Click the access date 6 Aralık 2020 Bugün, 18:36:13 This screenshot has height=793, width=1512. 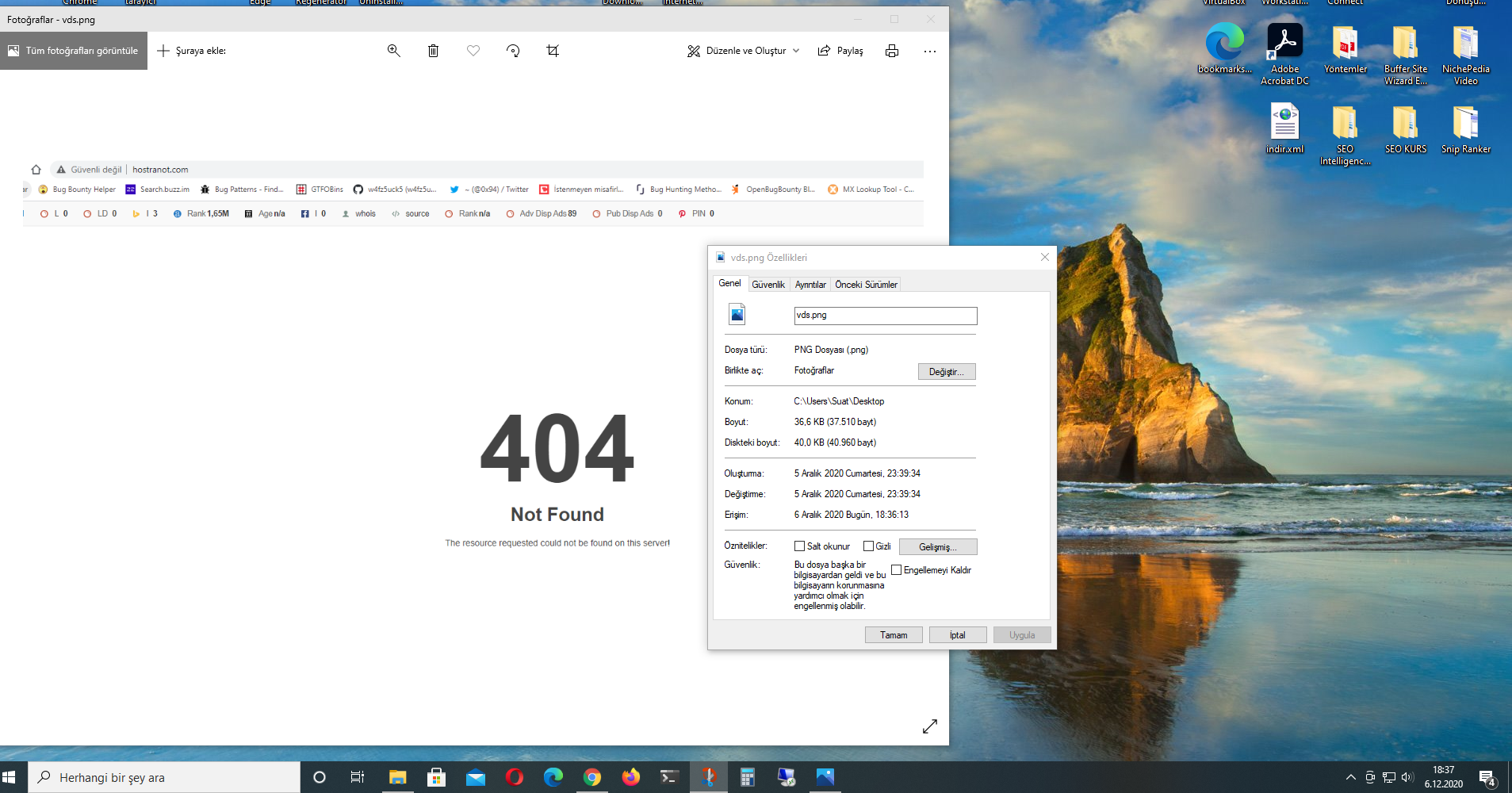click(x=852, y=515)
